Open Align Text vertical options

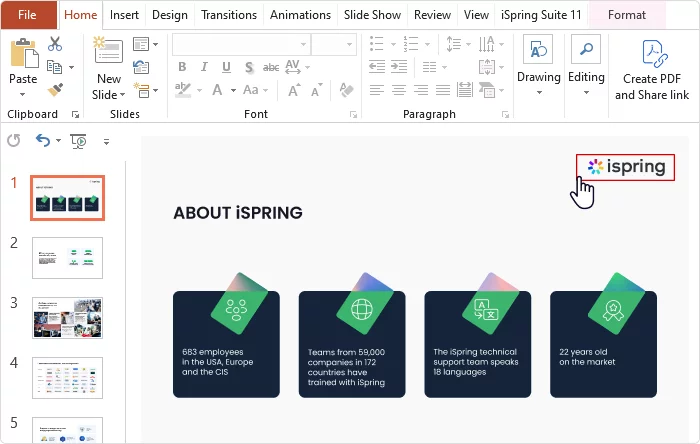tap(487, 67)
